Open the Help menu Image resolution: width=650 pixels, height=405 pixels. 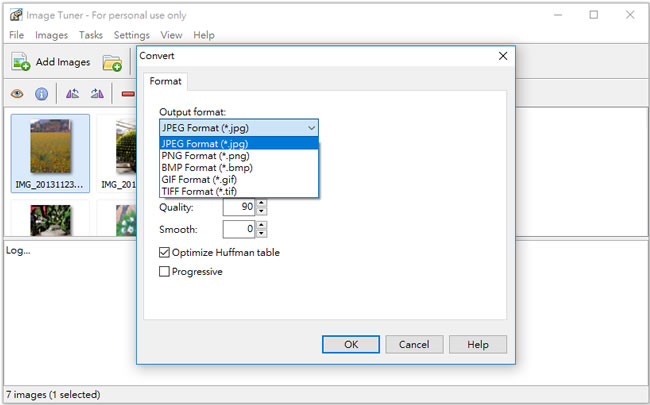pyautogui.click(x=204, y=35)
